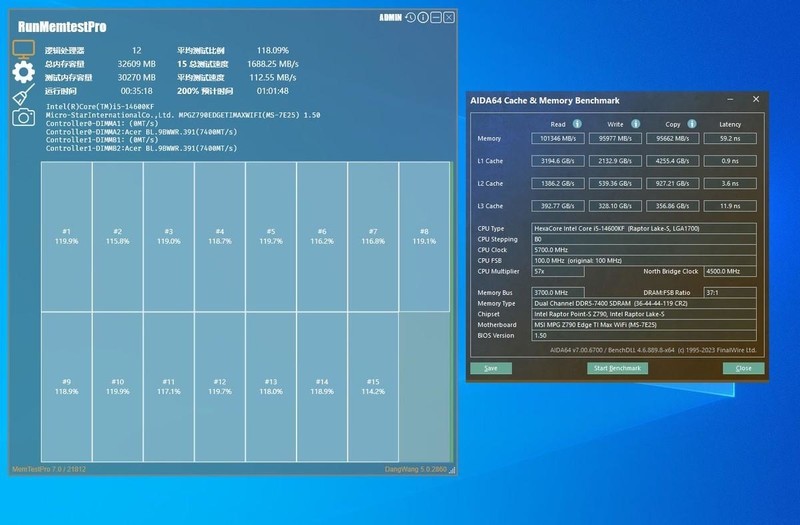Click the info icon next to Copy
This screenshot has width=800, height=525.
coord(692,123)
